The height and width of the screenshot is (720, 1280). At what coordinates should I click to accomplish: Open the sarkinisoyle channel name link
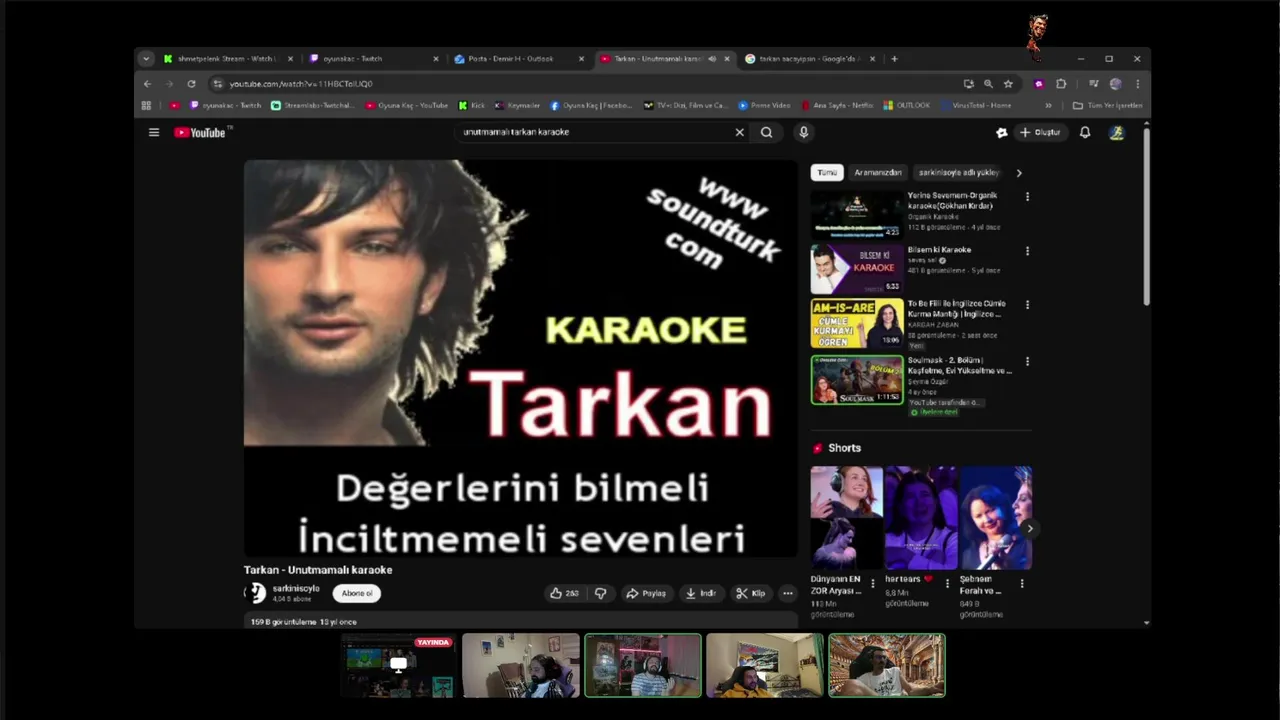tap(296, 588)
